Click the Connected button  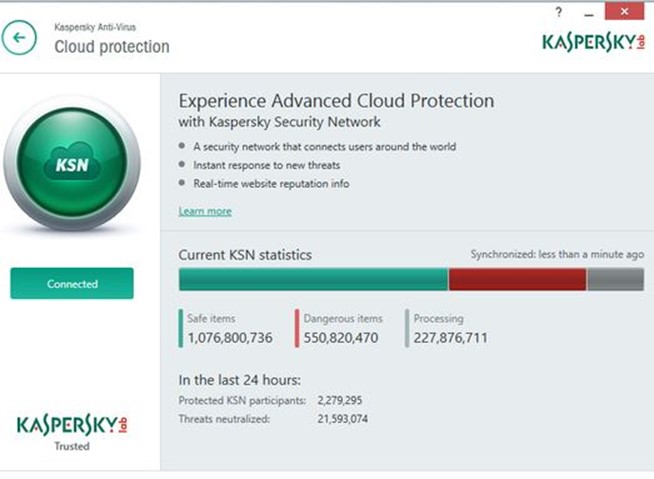coord(72,284)
